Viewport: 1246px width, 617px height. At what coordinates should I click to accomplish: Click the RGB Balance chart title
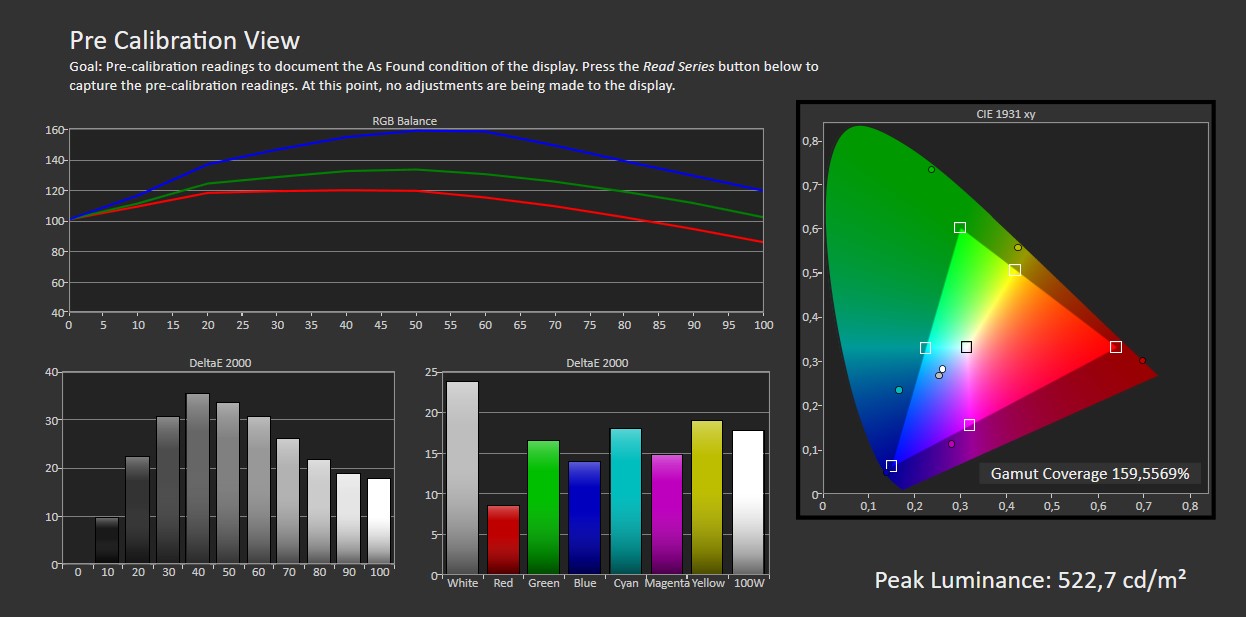pos(404,121)
